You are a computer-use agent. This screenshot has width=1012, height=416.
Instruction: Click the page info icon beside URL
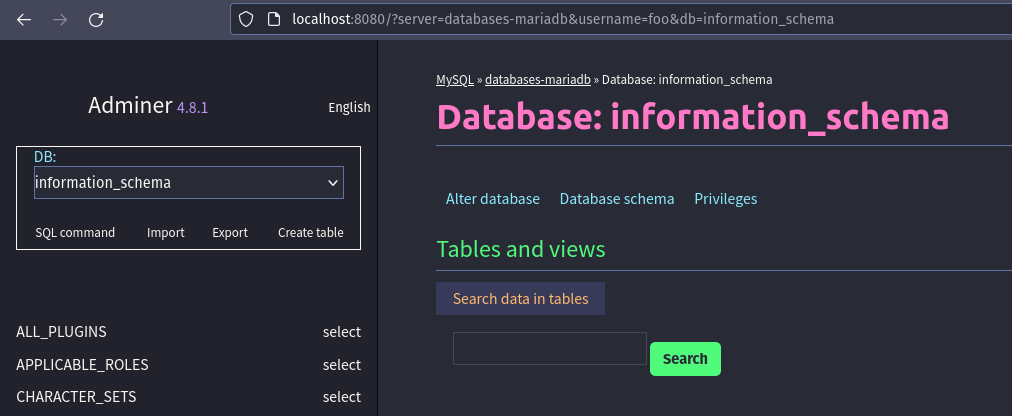[274, 19]
